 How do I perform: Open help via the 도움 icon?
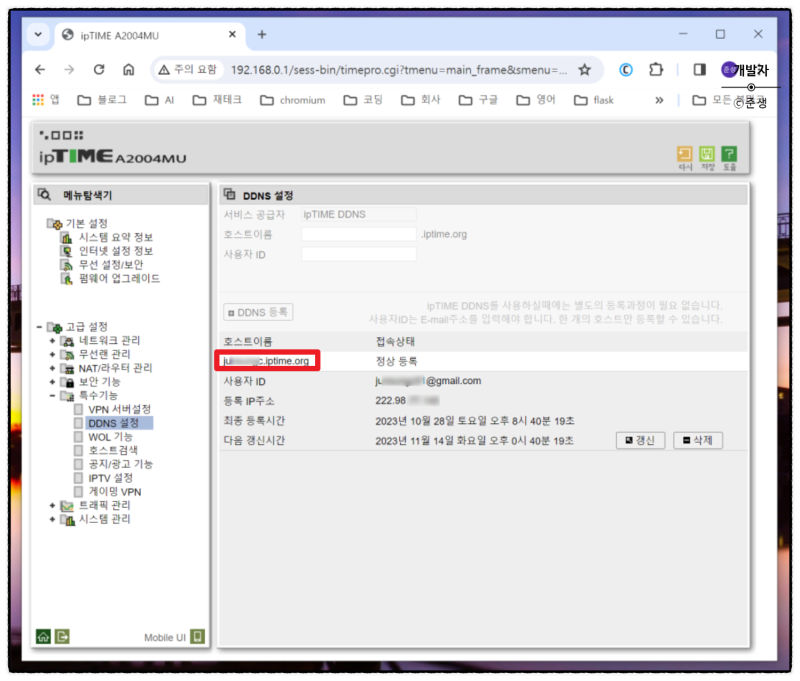tap(730, 153)
